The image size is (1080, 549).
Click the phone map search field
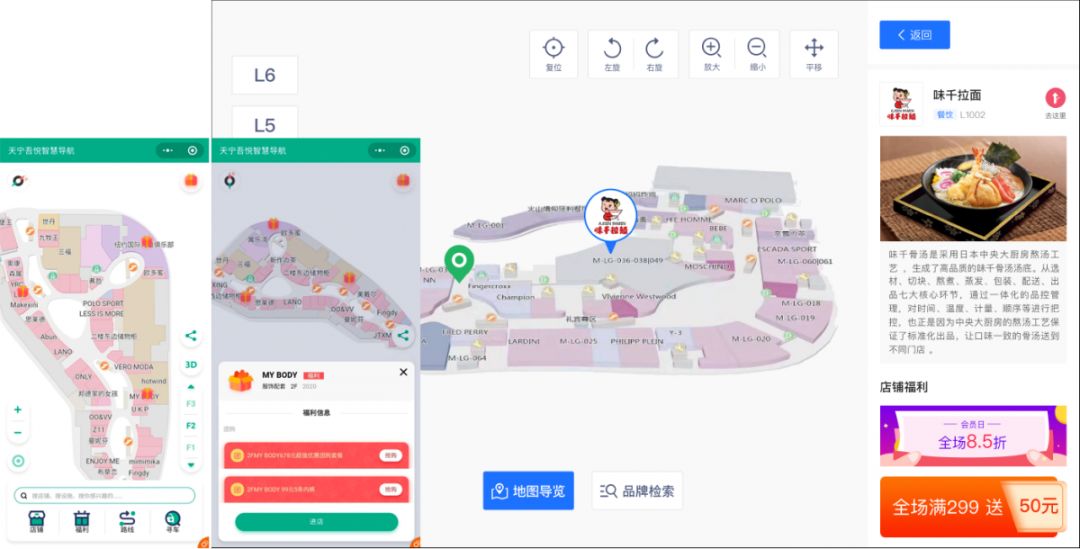pos(105,495)
